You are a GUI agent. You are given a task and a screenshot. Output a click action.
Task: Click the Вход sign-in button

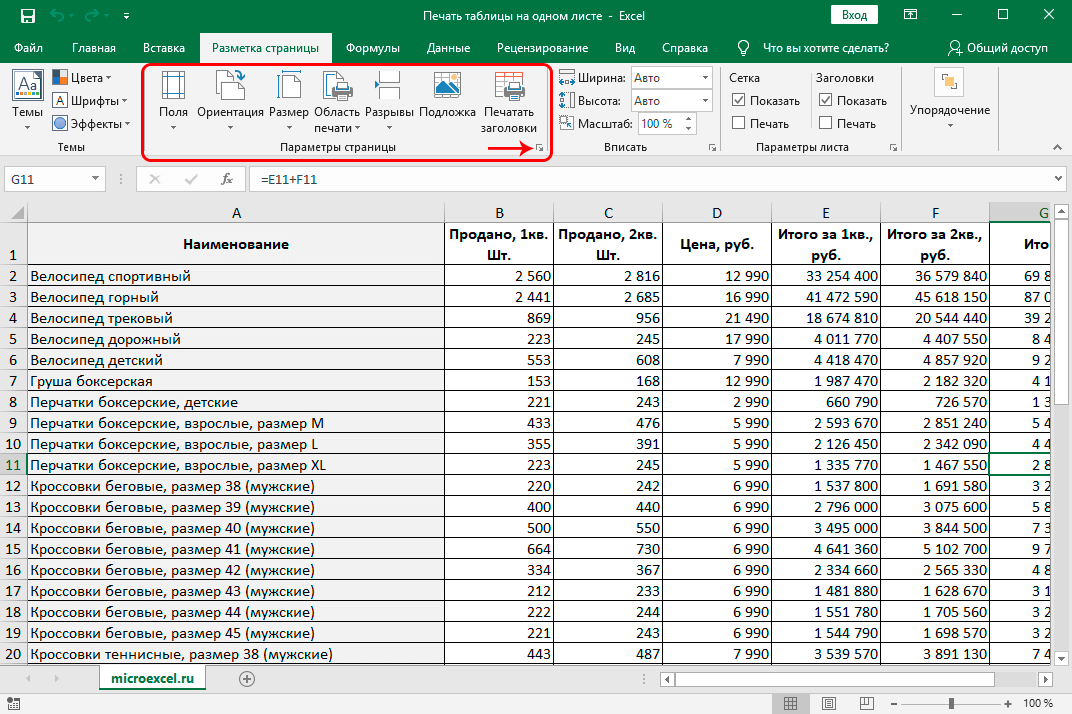[x=855, y=15]
